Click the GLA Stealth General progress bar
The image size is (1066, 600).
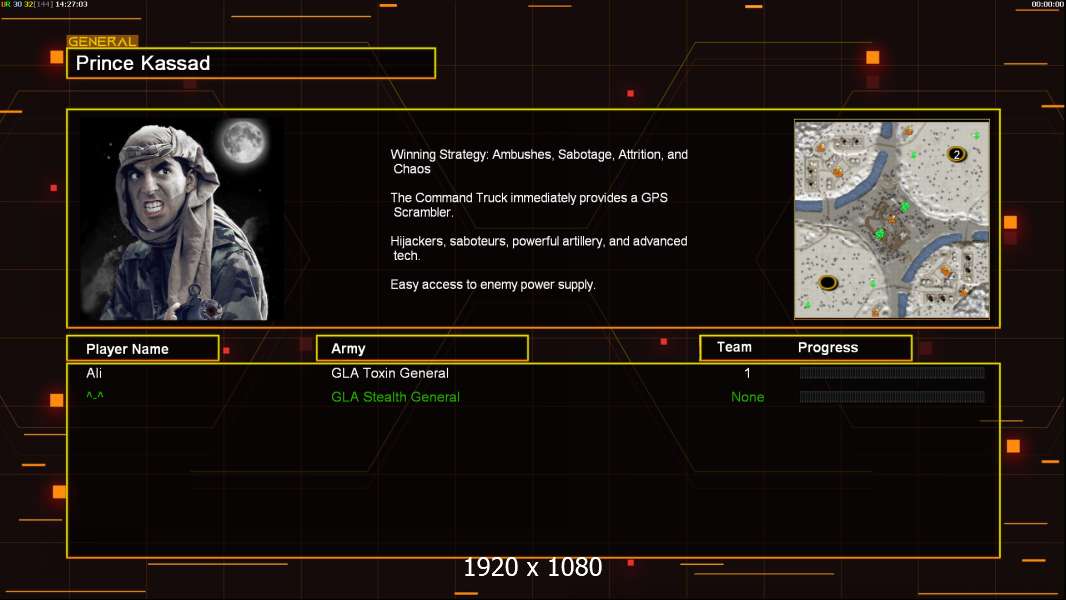[892, 396]
